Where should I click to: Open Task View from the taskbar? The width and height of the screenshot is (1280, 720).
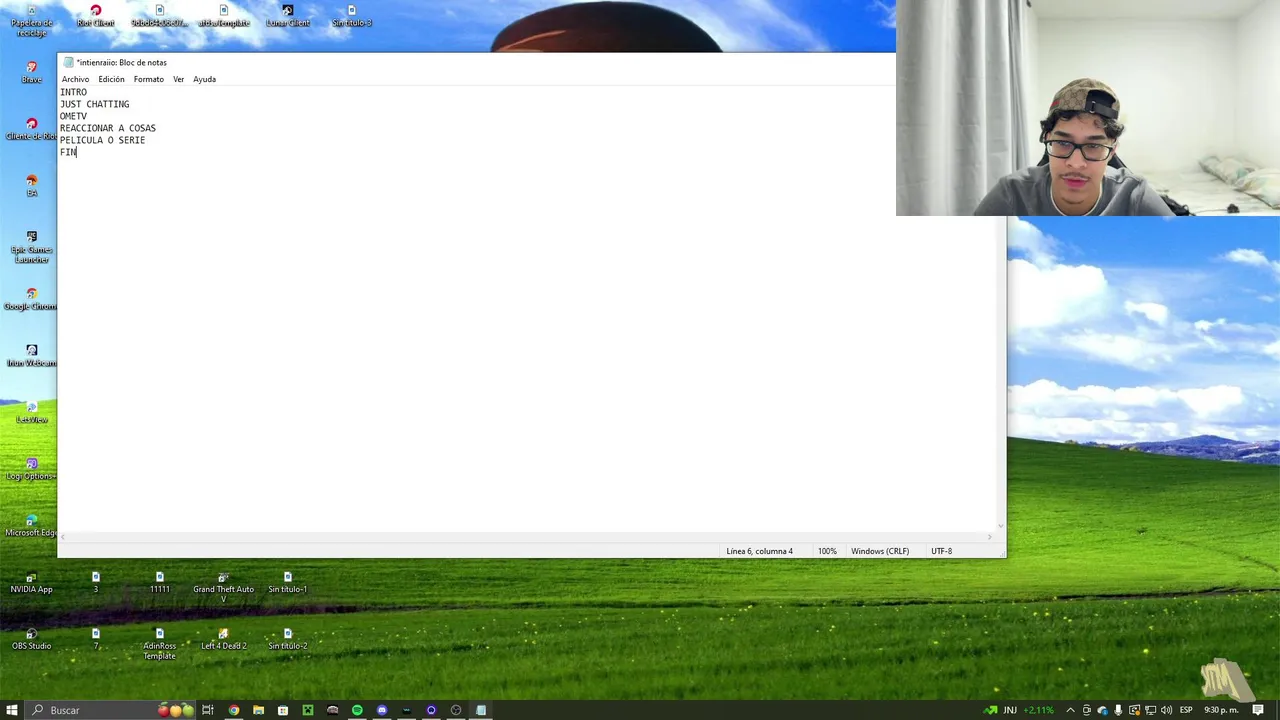(x=208, y=710)
